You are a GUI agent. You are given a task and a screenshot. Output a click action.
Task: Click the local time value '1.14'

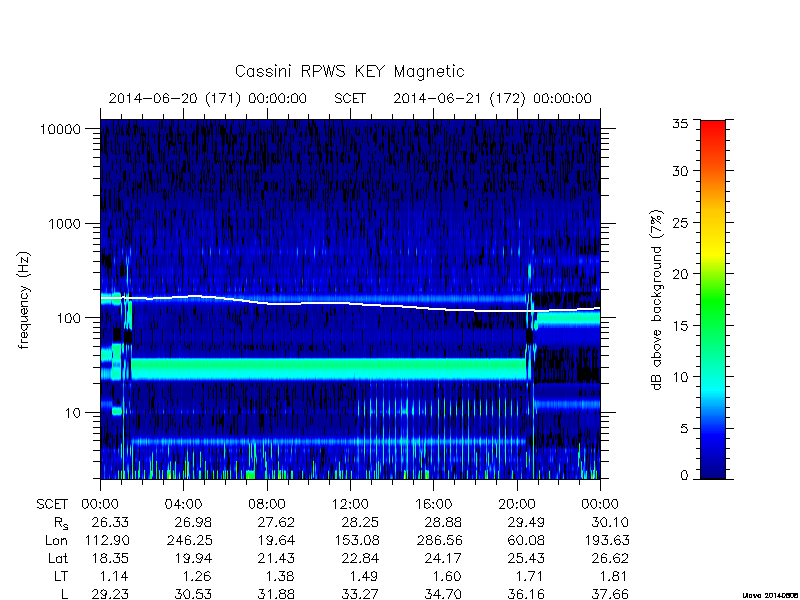tap(114, 576)
